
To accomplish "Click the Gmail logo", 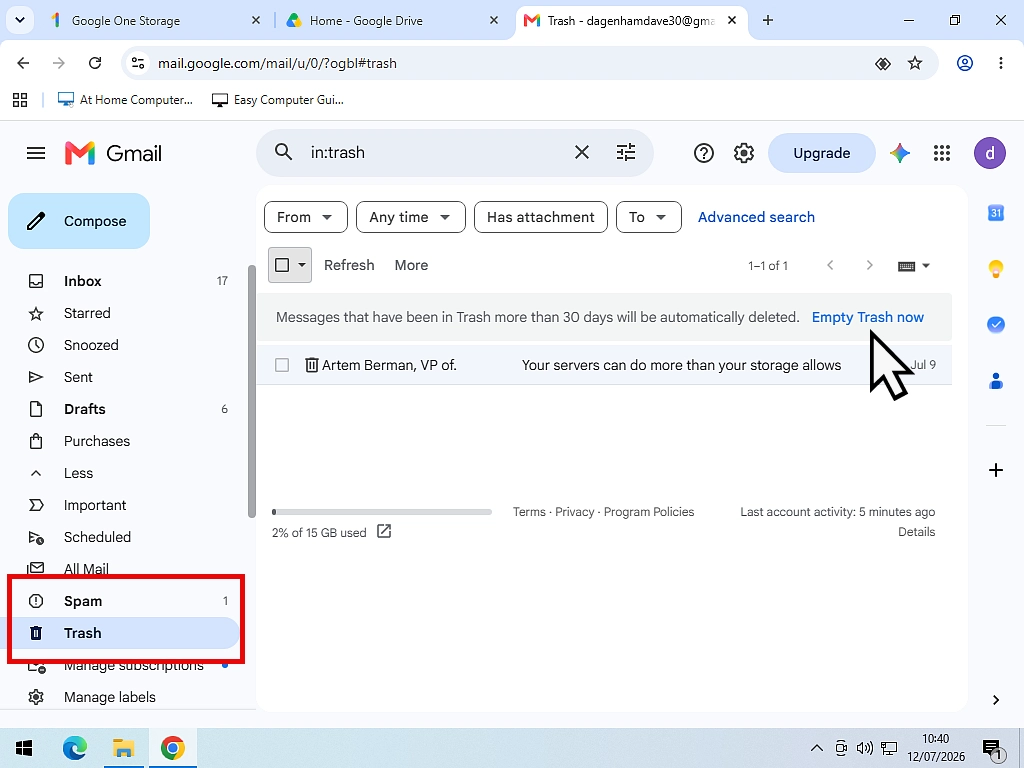I will pyautogui.click(x=113, y=153).
